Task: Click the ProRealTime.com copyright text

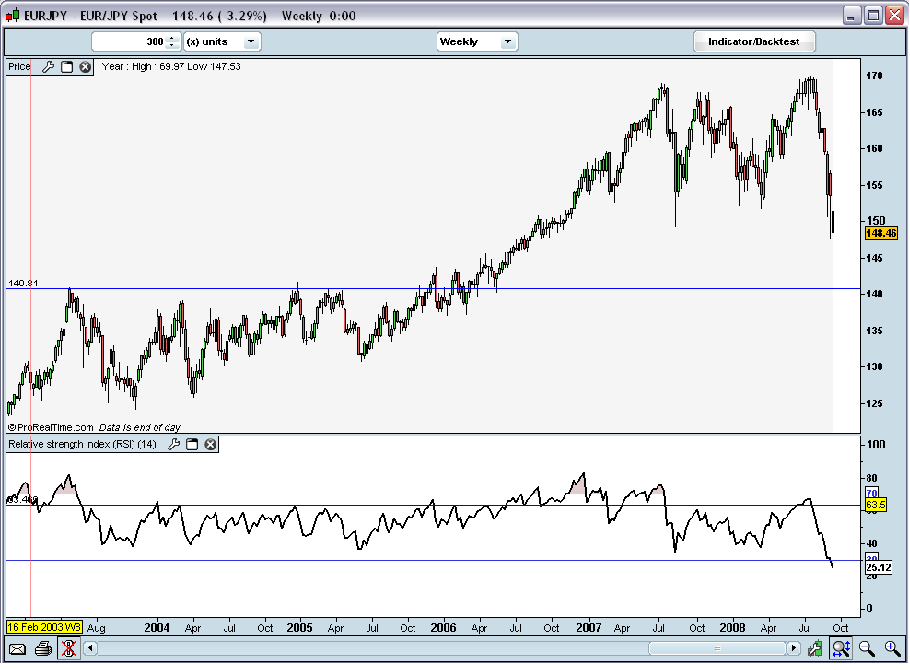Action: pyautogui.click(x=50, y=427)
